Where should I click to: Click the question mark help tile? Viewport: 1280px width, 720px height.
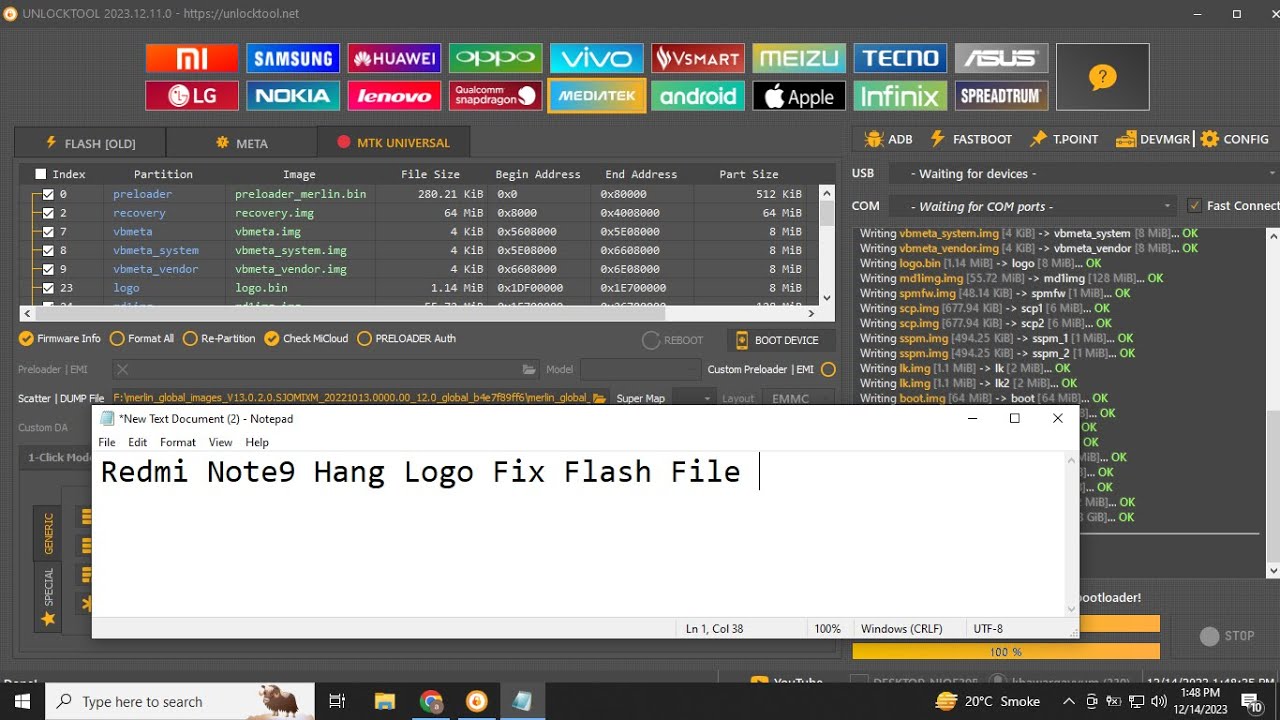1102,77
